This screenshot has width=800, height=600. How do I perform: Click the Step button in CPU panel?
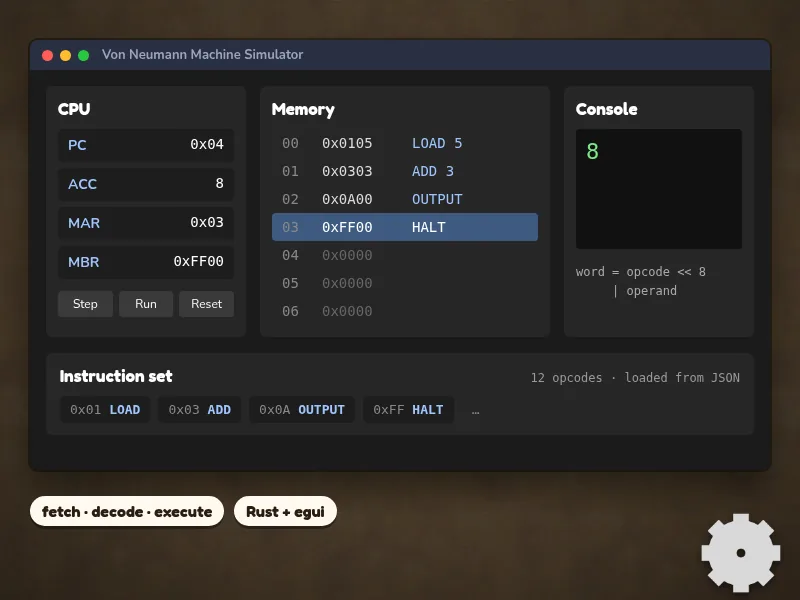pyautogui.click(x=85, y=304)
